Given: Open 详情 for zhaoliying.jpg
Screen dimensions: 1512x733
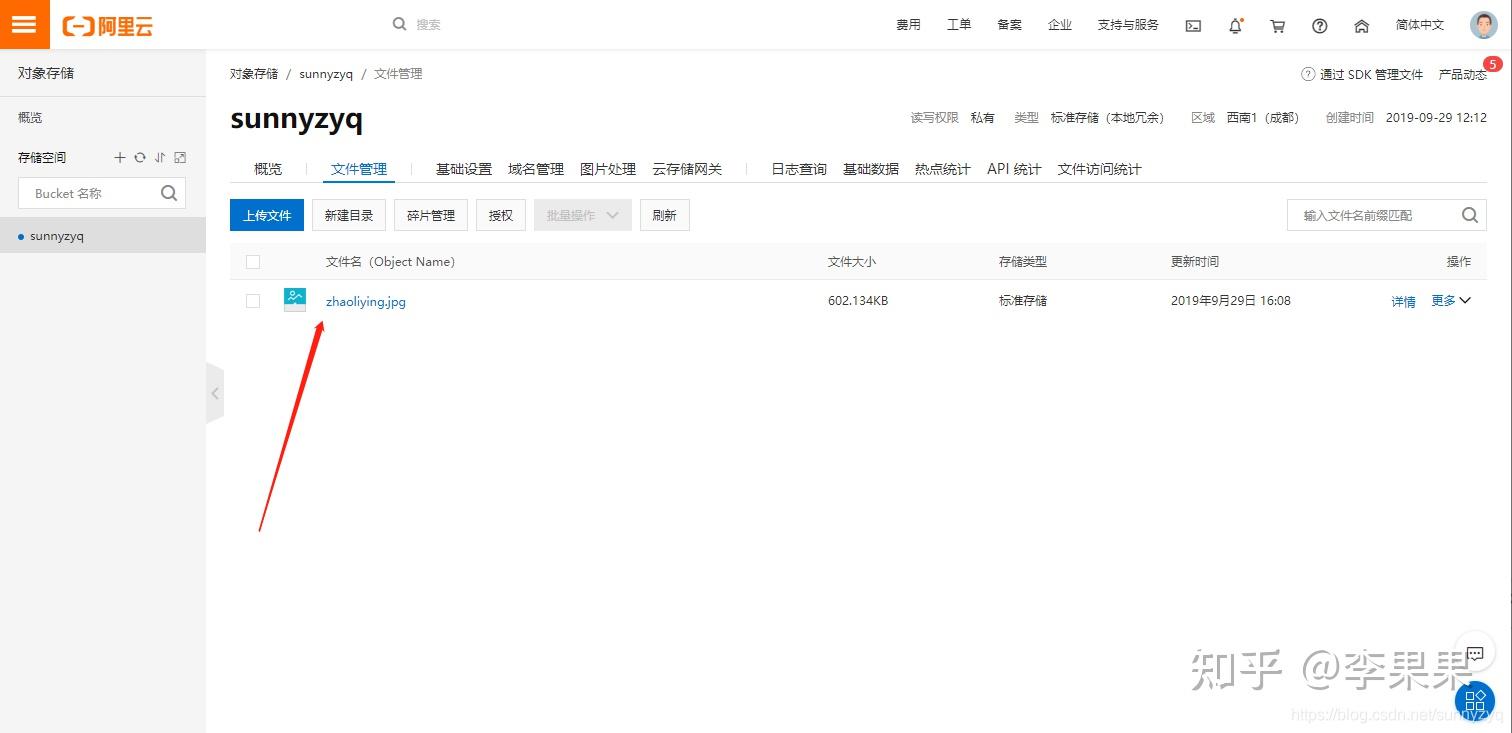Looking at the screenshot, I should (x=1404, y=302).
